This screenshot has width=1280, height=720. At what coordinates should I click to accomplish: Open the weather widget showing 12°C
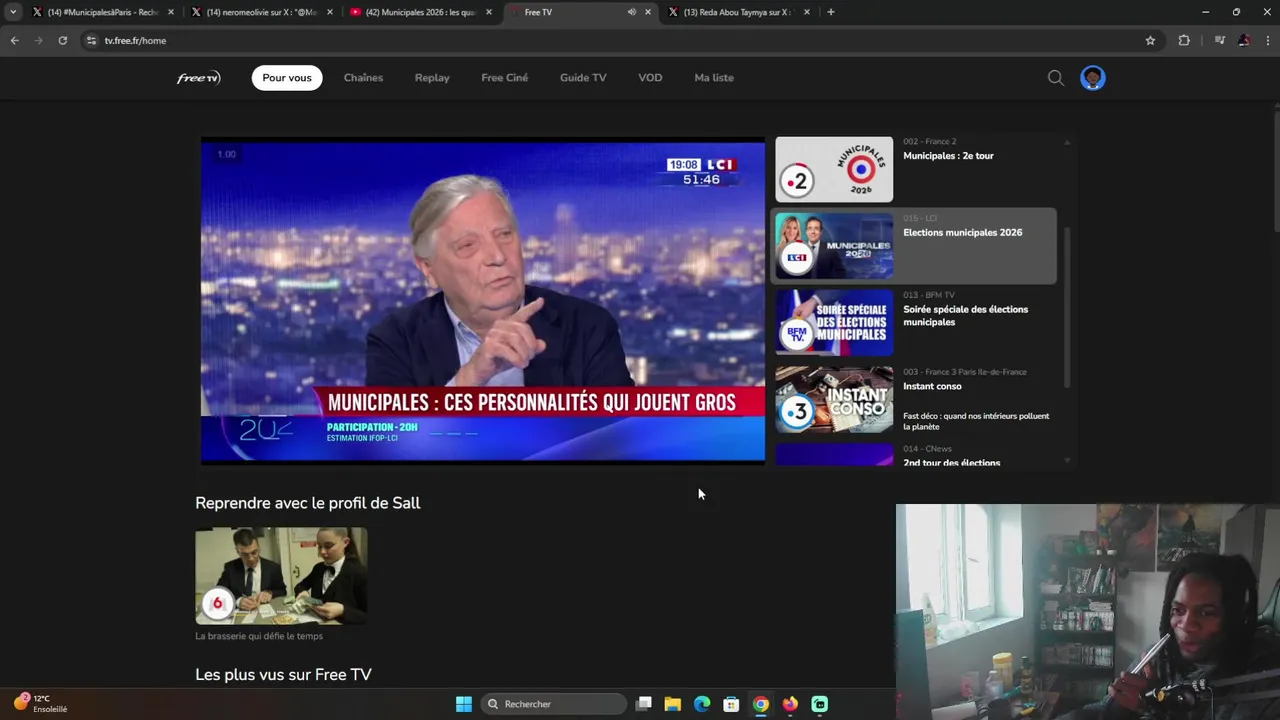(x=40, y=704)
